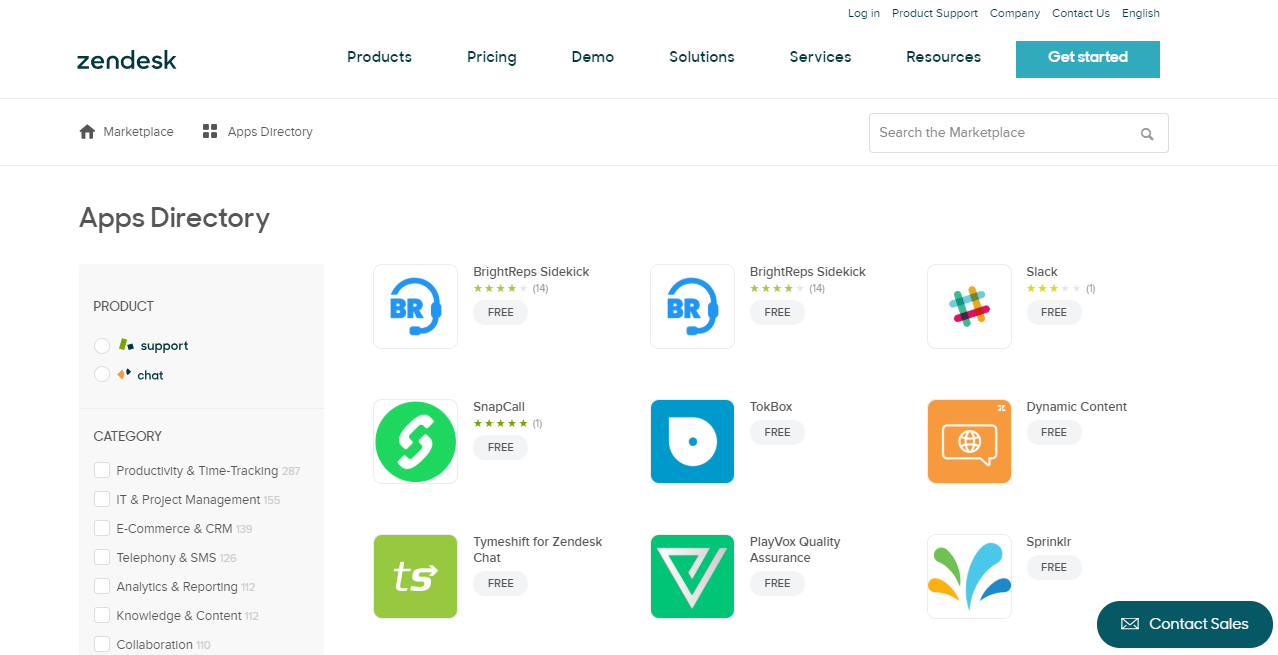Viewport: 1278px width, 655px height.
Task: Open the TokBox title link
Action: [771, 407]
